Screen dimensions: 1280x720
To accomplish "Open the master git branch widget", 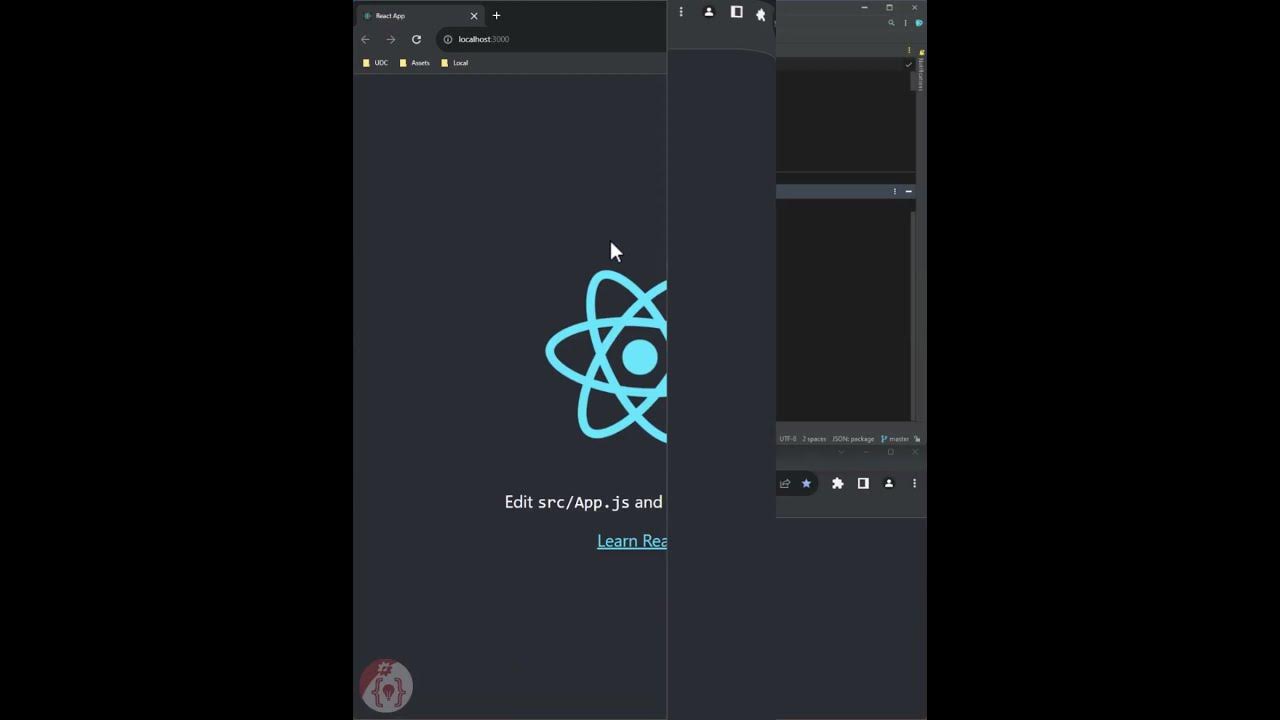I will (895, 439).
